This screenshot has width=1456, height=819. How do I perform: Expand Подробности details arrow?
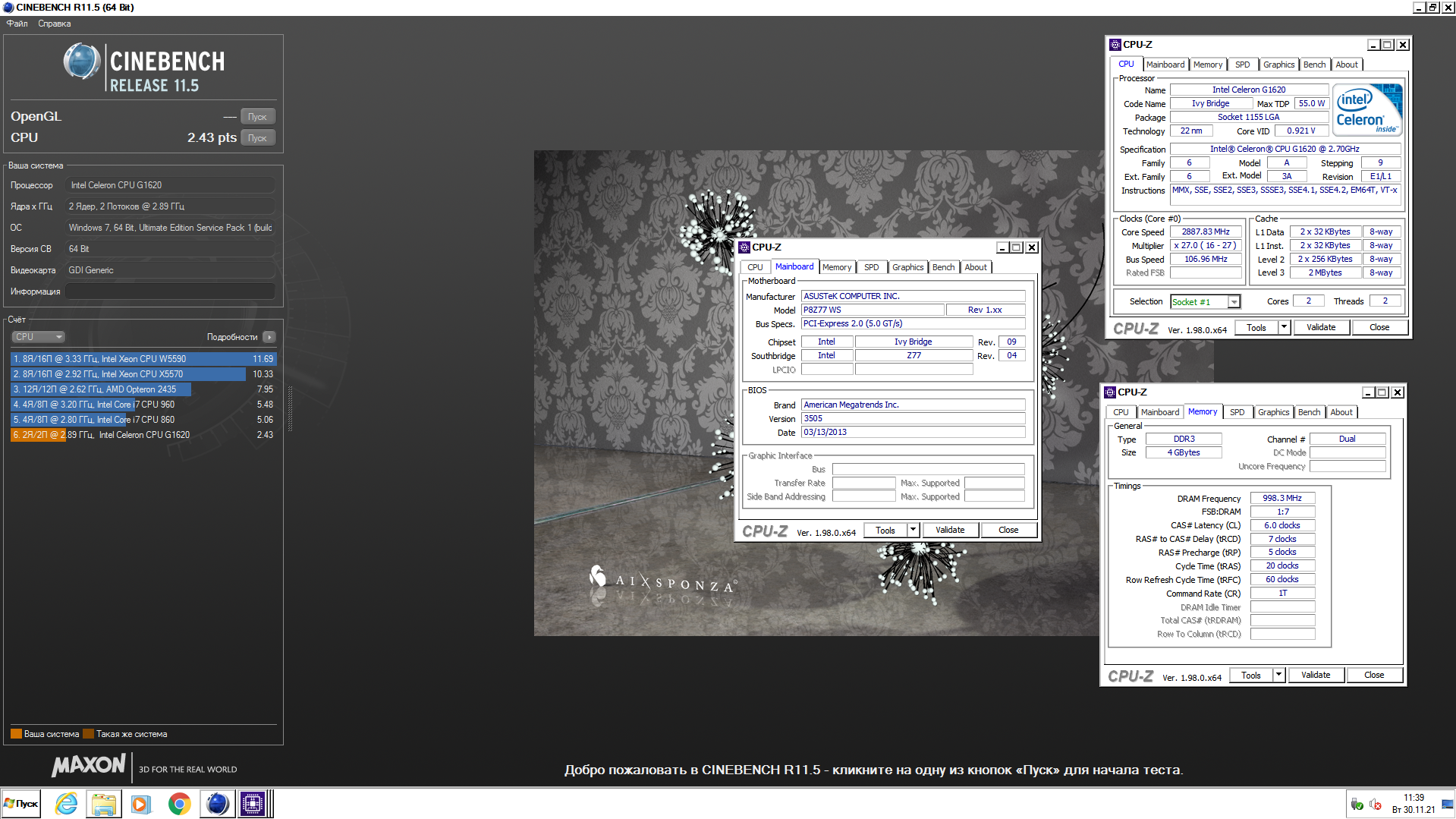pyautogui.click(x=269, y=337)
